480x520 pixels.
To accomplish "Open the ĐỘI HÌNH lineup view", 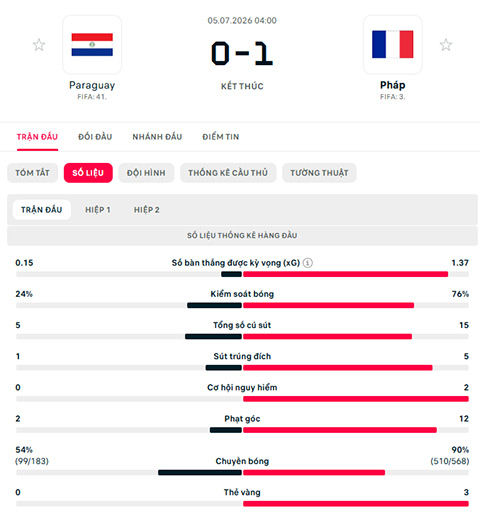I will click(146, 173).
